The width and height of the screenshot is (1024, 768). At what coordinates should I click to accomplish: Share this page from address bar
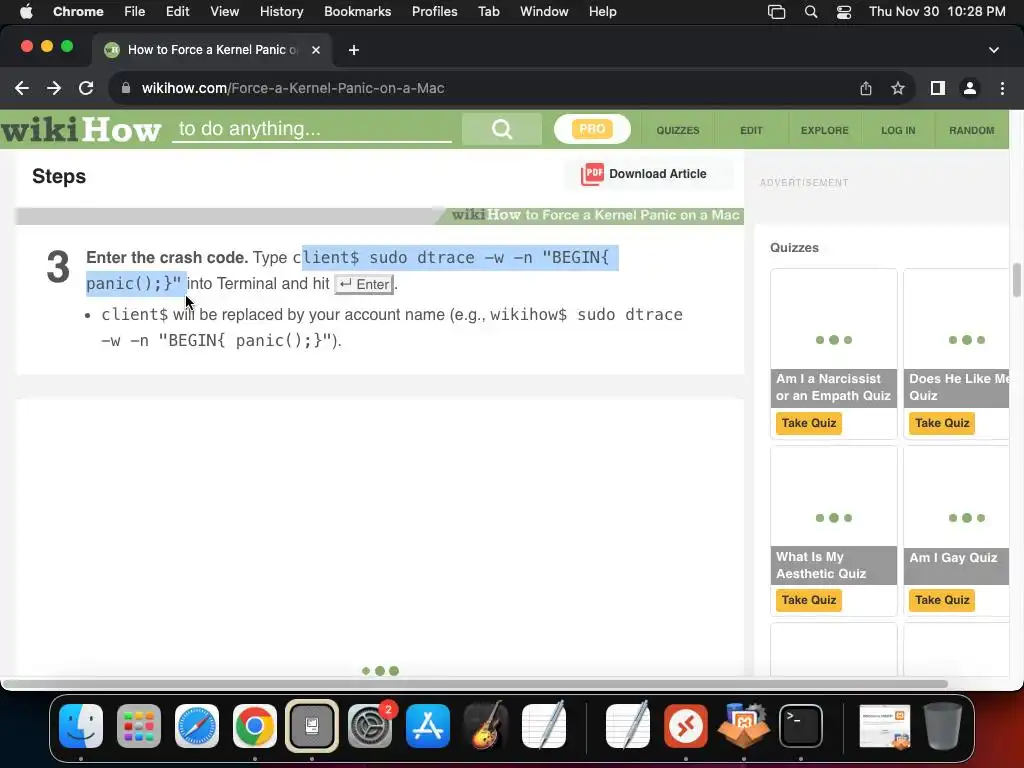866,88
